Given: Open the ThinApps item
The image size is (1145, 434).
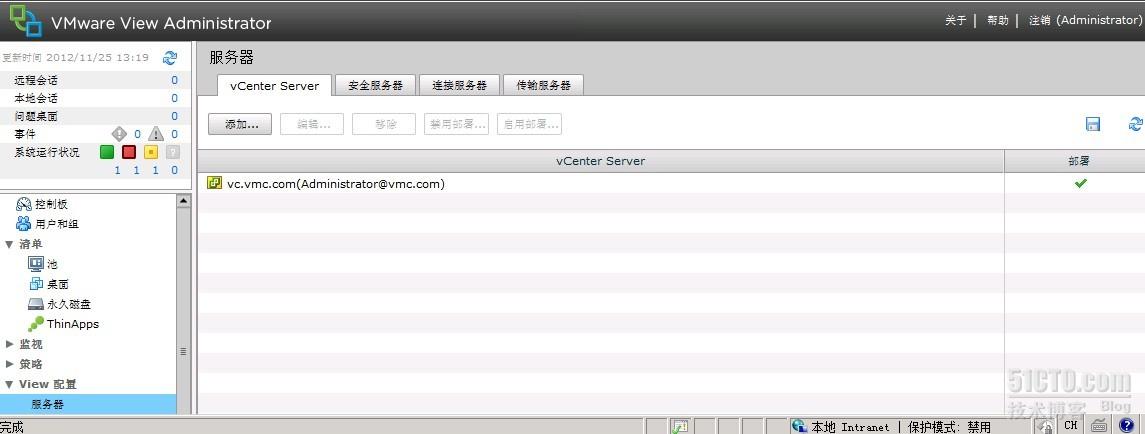Looking at the screenshot, I should click(64, 324).
